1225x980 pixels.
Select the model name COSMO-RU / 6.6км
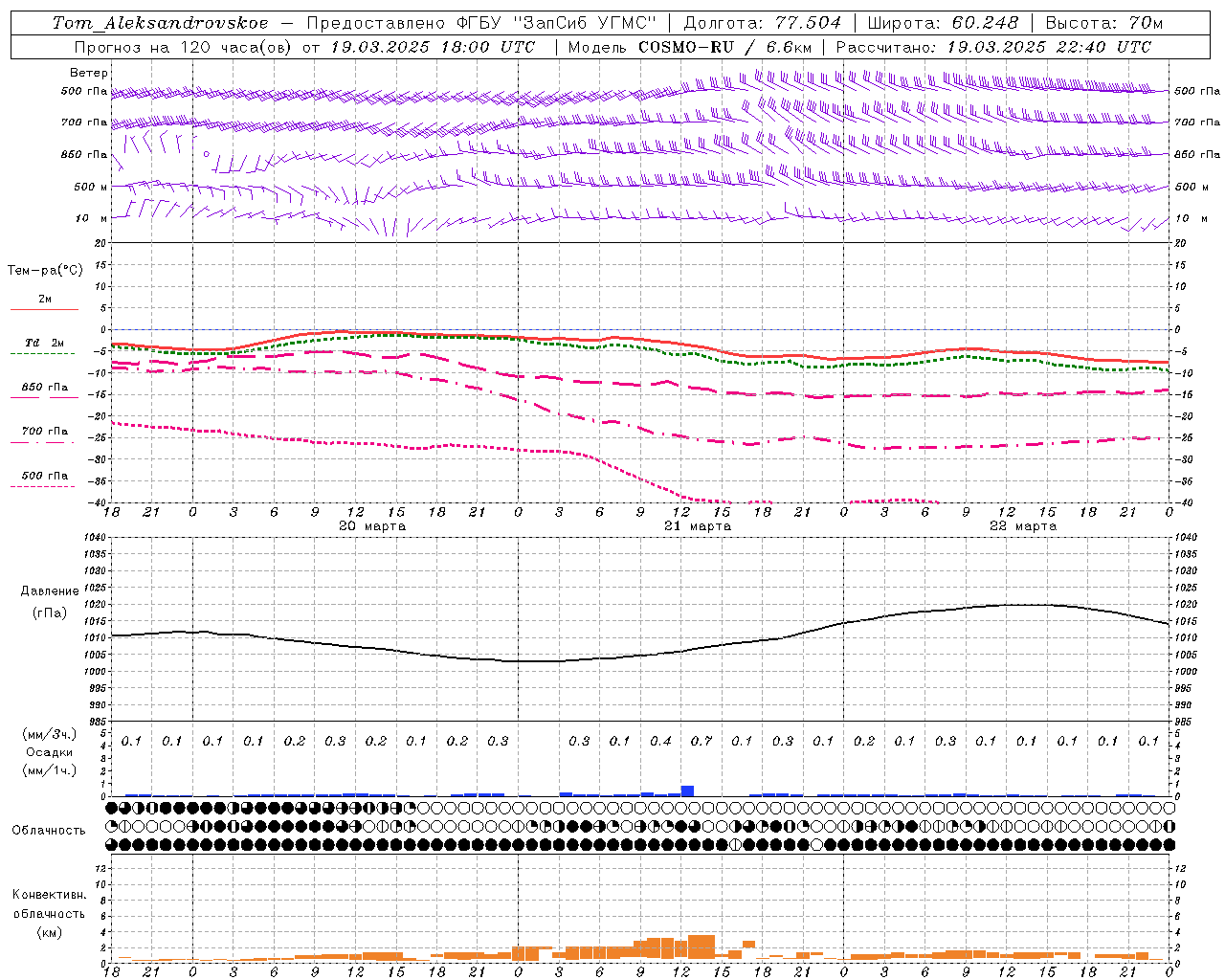724,47
